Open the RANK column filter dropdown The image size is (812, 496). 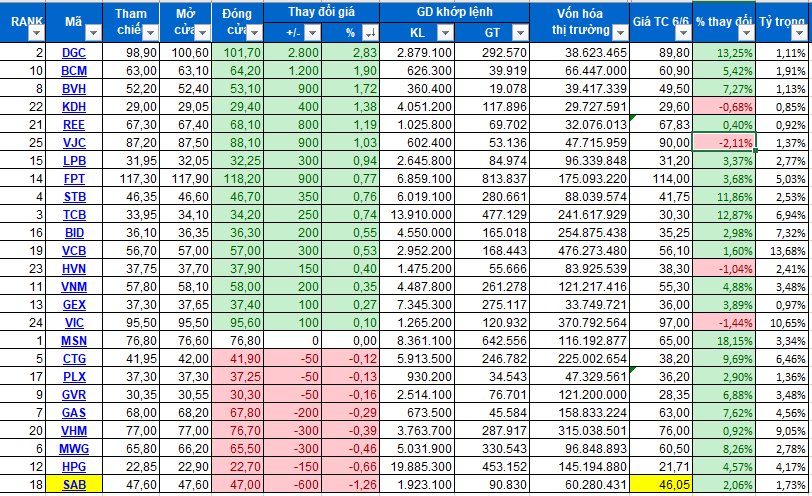pos(36,33)
